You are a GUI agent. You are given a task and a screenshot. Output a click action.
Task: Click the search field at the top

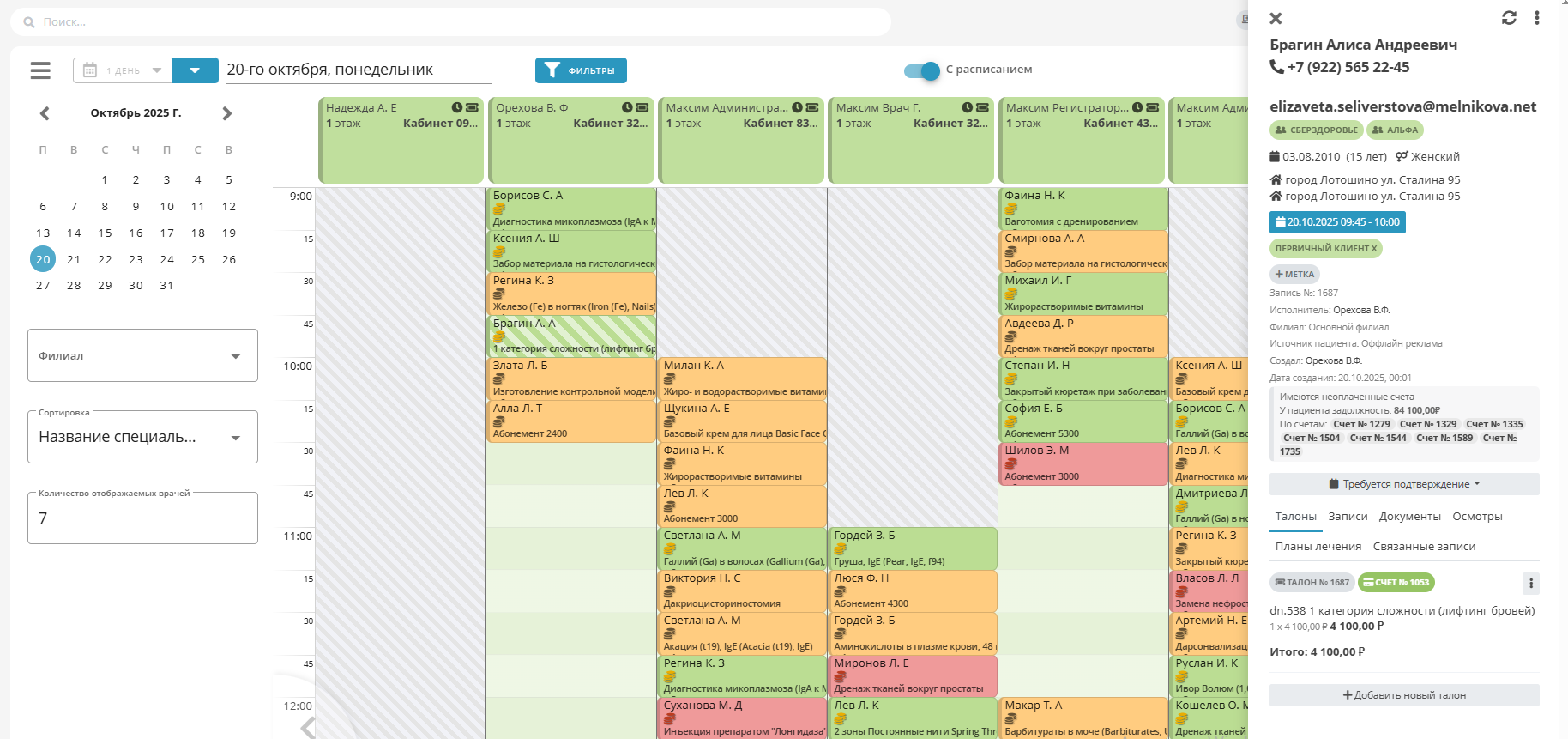(450, 22)
